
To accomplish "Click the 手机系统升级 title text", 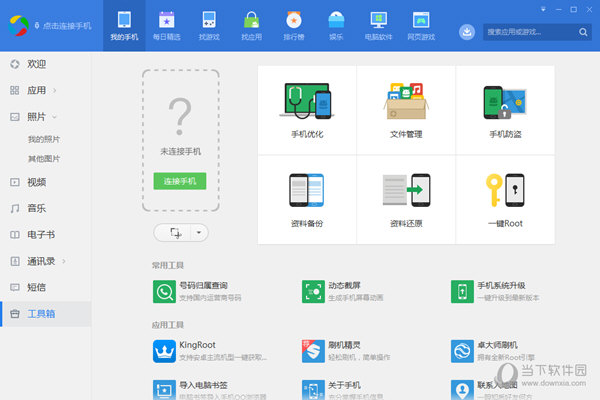I will pyautogui.click(x=501, y=286).
